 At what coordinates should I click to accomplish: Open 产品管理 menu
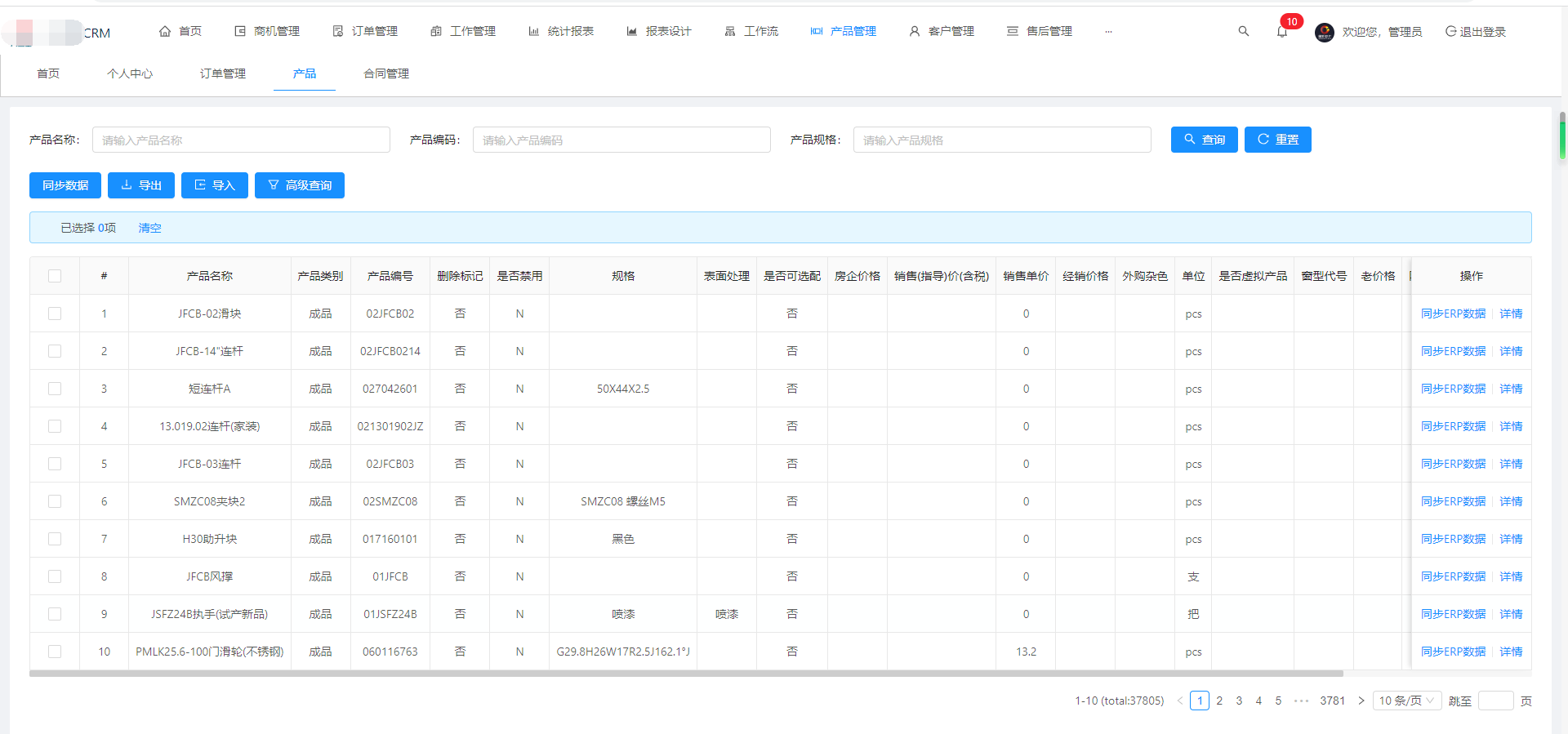[x=844, y=31]
